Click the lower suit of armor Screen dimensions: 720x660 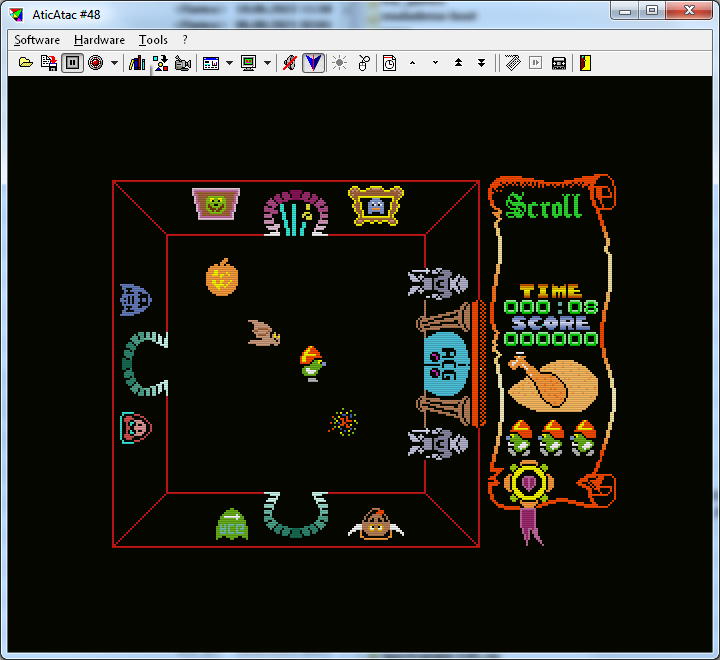click(438, 444)
